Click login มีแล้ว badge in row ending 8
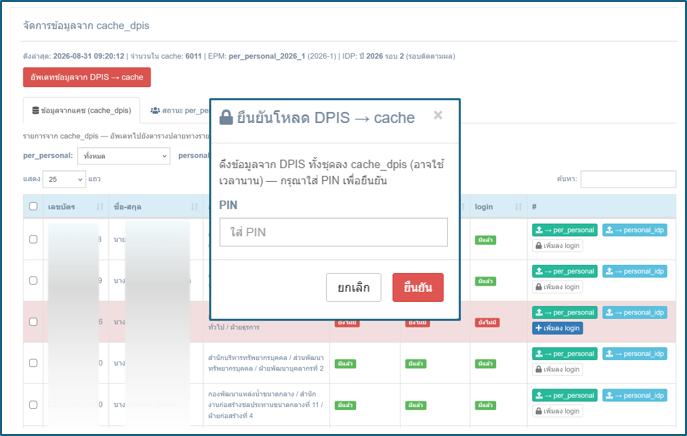Screen dimensions: 687x436 tap(485, 240)
